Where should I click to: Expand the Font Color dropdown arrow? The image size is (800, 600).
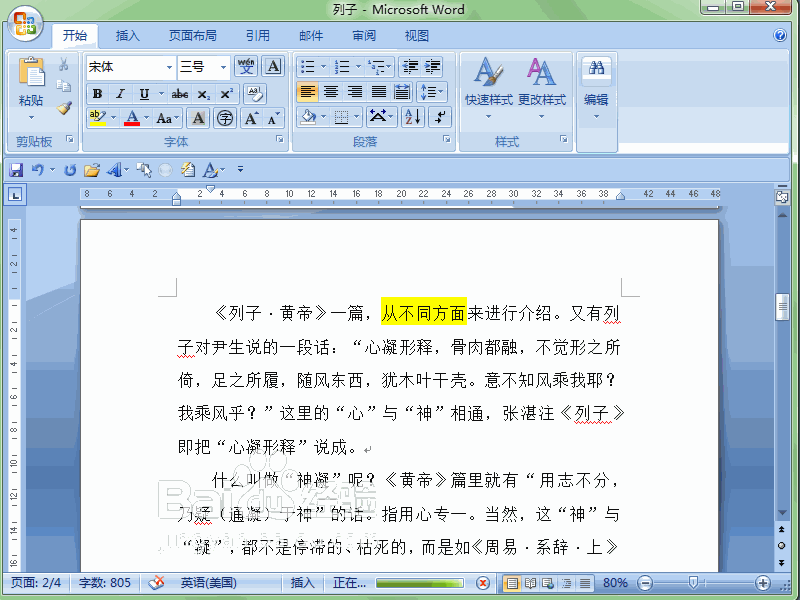click(146, 118)
